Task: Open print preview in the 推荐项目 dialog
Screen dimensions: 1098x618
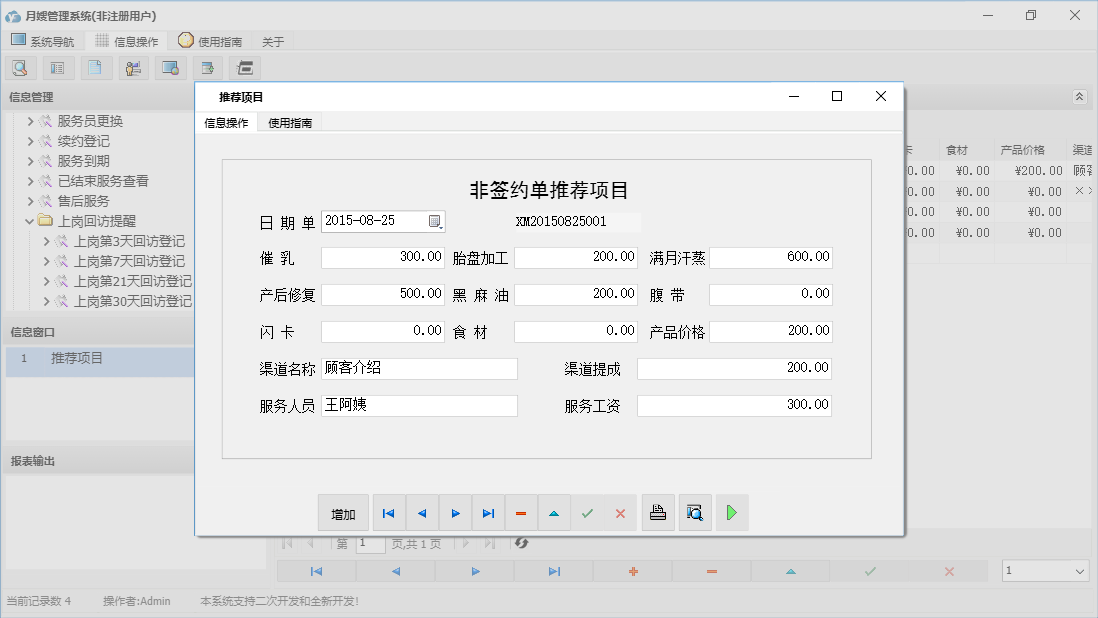Action: 695,512
